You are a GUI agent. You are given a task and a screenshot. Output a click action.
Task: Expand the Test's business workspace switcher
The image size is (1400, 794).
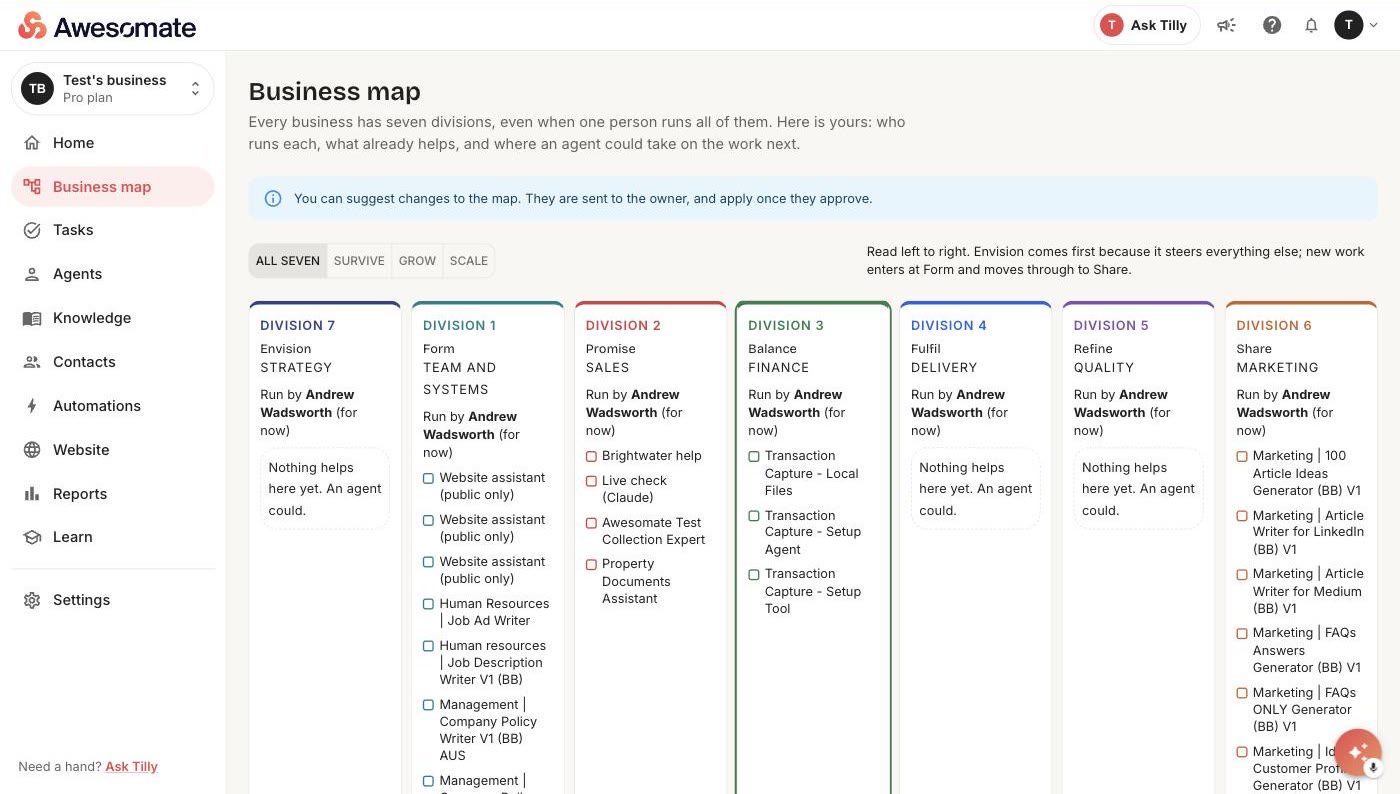pos(113,89)
